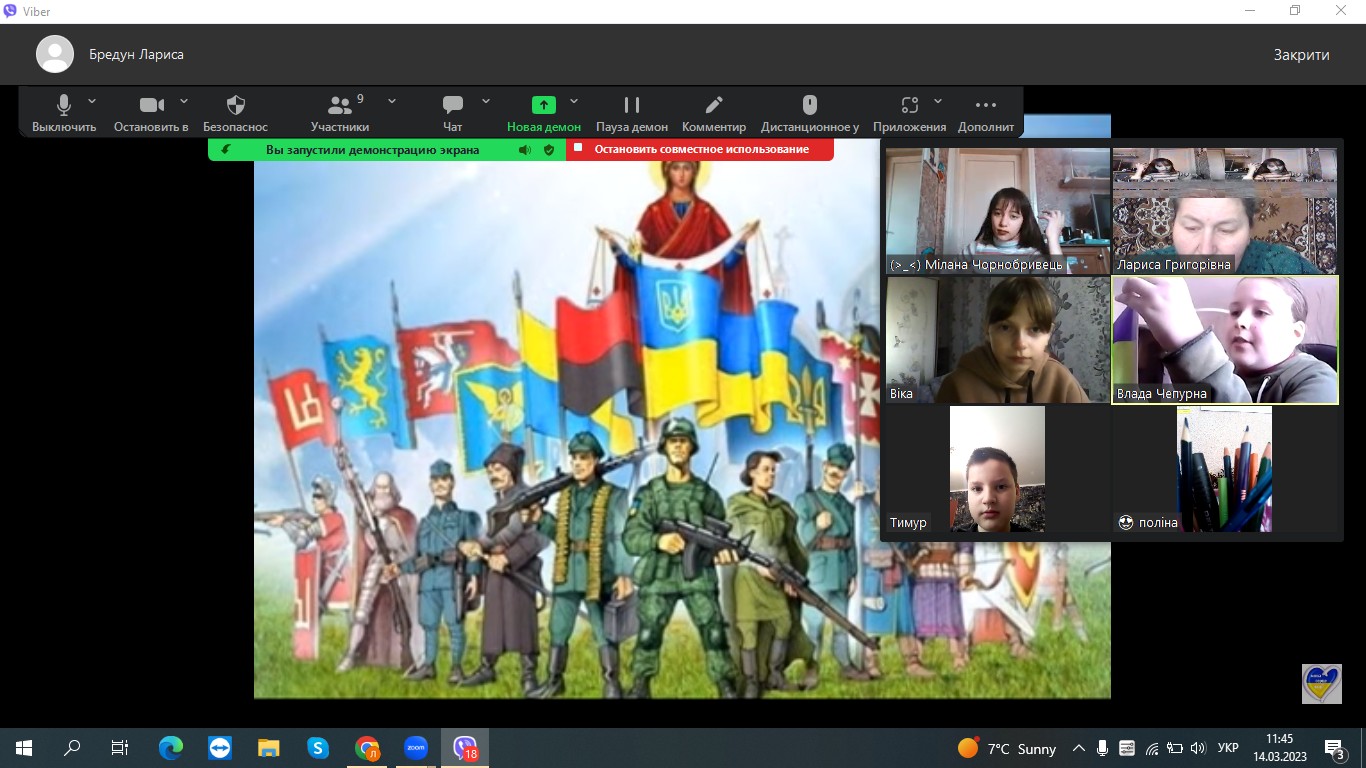Viewport: 1366px width, 768px height.
Task: Open the video options arrow
Action: coord(184,101)
